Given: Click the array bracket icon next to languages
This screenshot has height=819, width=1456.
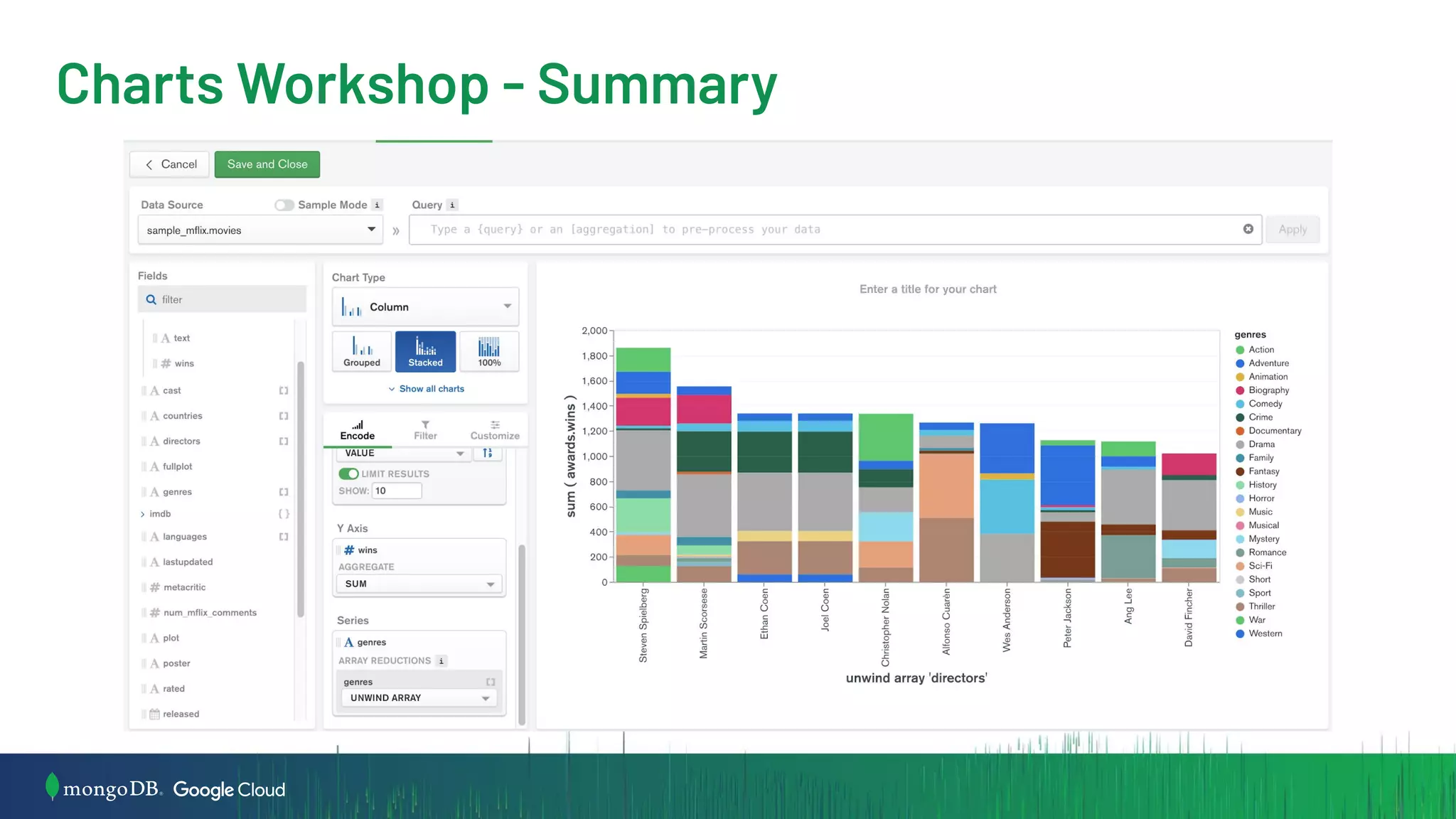Looking at the screenshot, I should tap(284, 537).
